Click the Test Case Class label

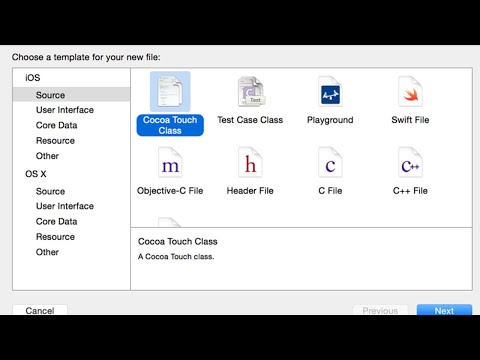click(x=250, y=120)
